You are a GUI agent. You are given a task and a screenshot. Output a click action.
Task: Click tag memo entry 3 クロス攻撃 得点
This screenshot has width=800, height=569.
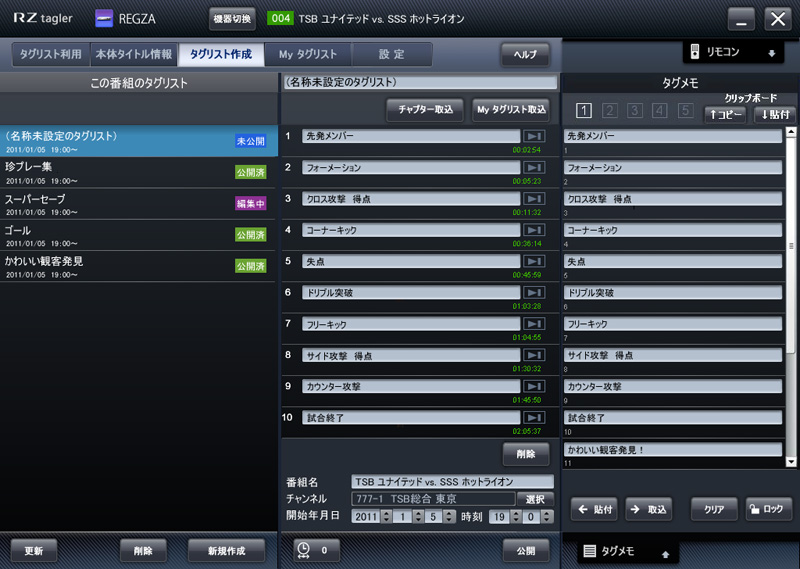[673, 199]
